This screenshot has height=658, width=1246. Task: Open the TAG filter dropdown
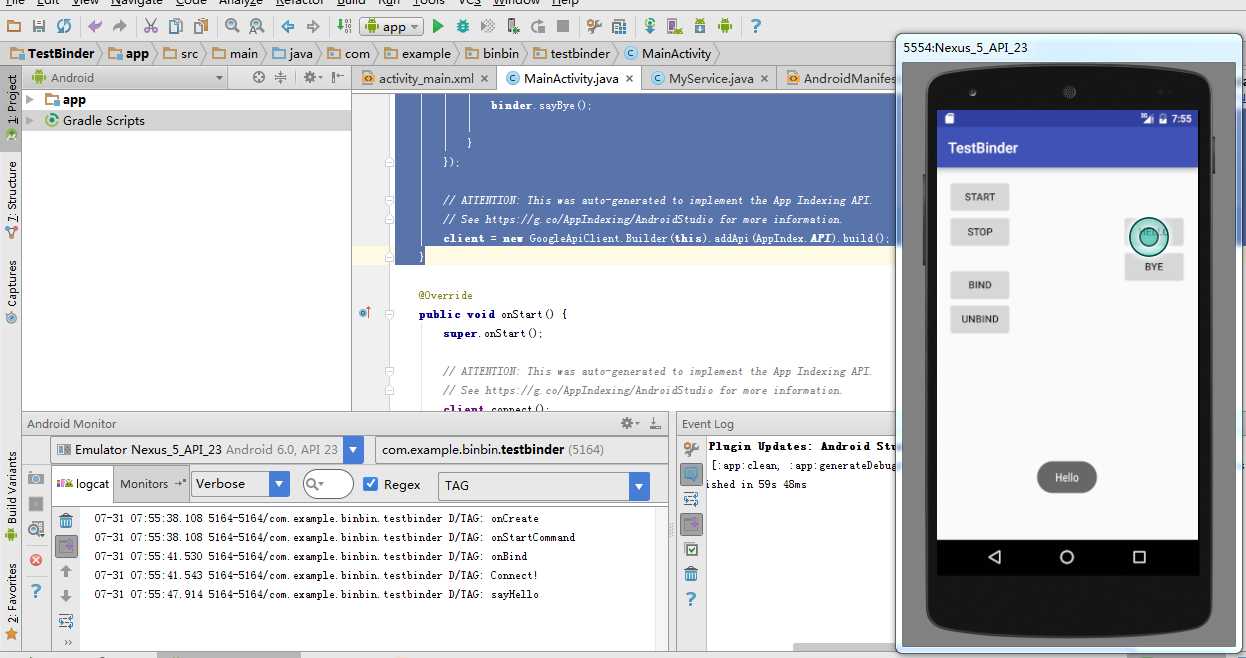click(x=544, y=485)
